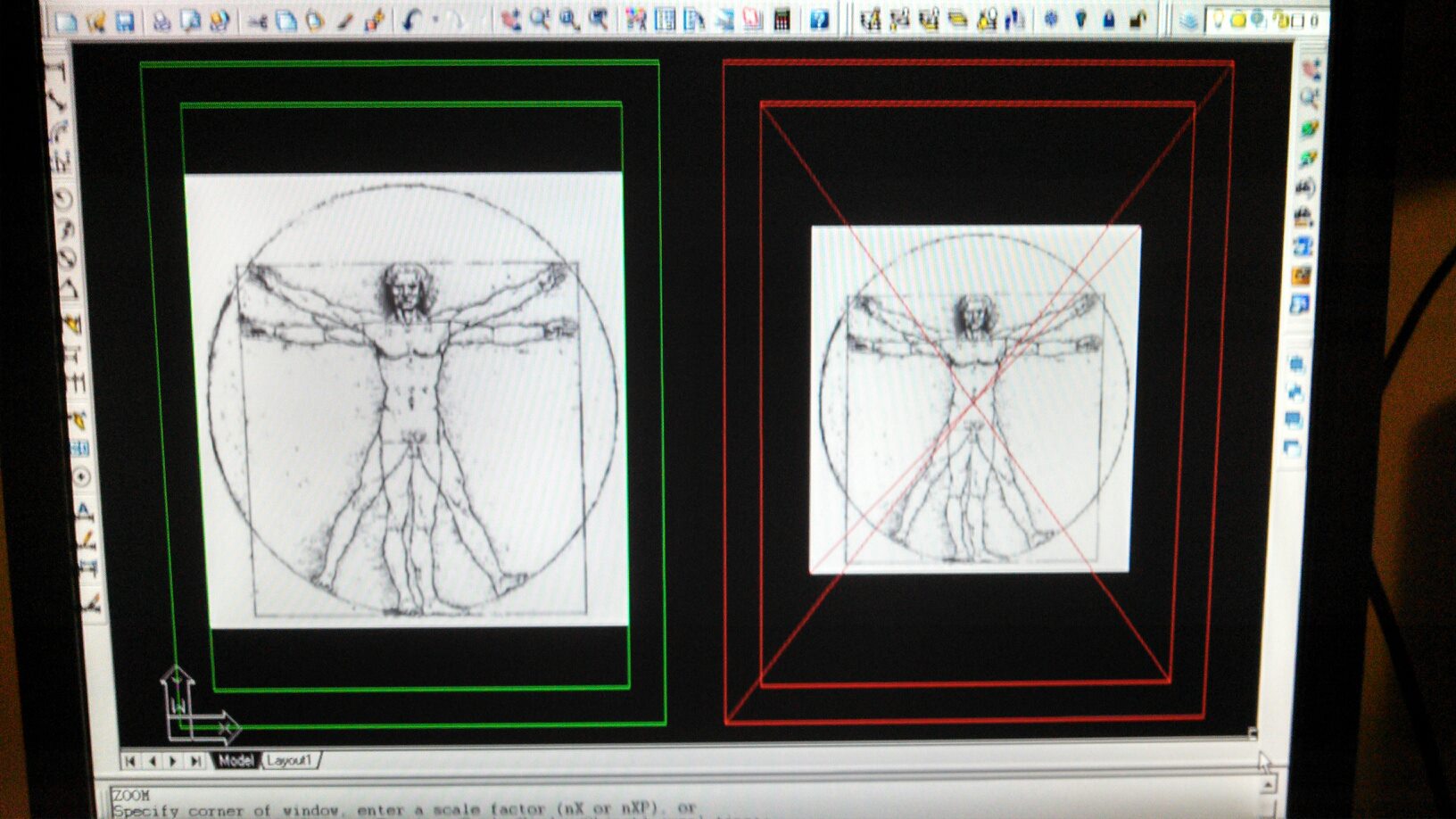
Task: Select the Ellipse tool in left toolbar
Action: tap(67, 259)
